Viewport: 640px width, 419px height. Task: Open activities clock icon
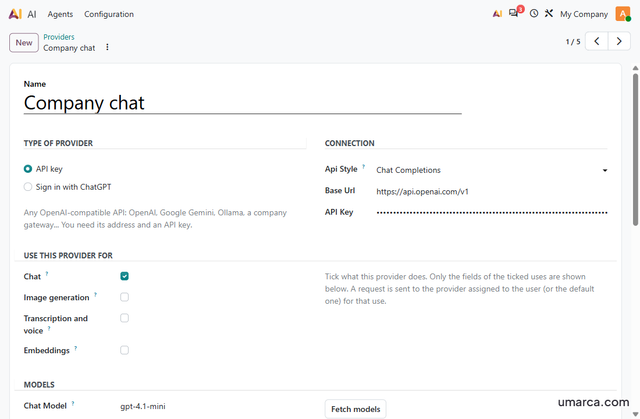533,13
